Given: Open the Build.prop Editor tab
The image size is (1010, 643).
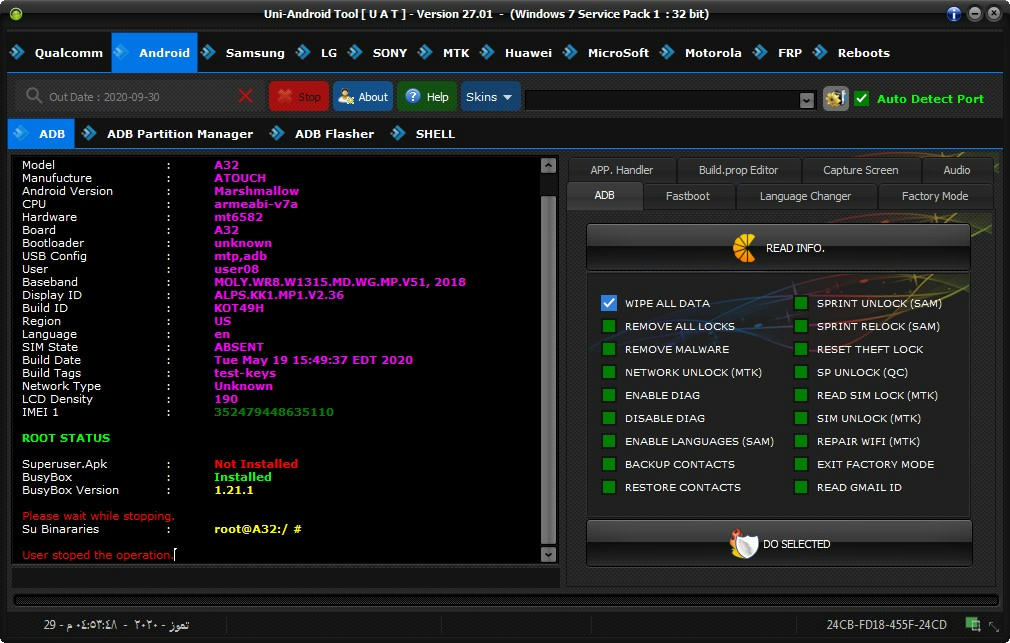Looking at the screenshot, I should point(738,170).
